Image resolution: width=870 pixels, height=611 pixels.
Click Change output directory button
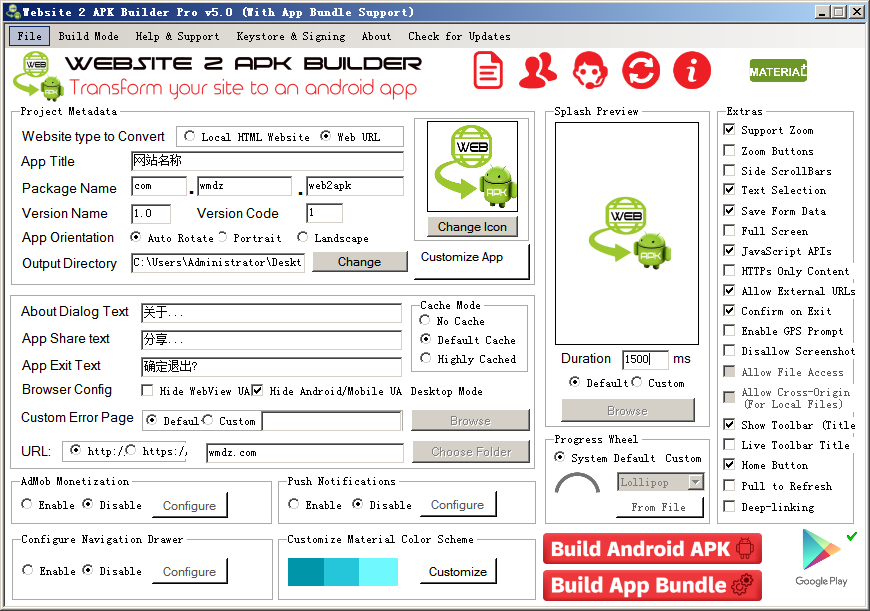point(360,262)
